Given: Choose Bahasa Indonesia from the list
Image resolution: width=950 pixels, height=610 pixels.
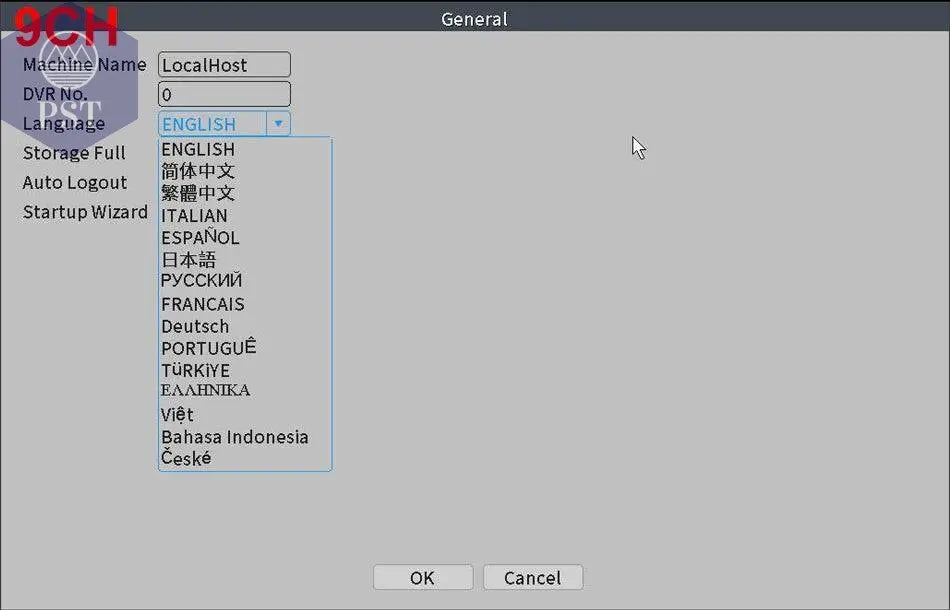Looking at the screenshot, I should tap(234, 437).
